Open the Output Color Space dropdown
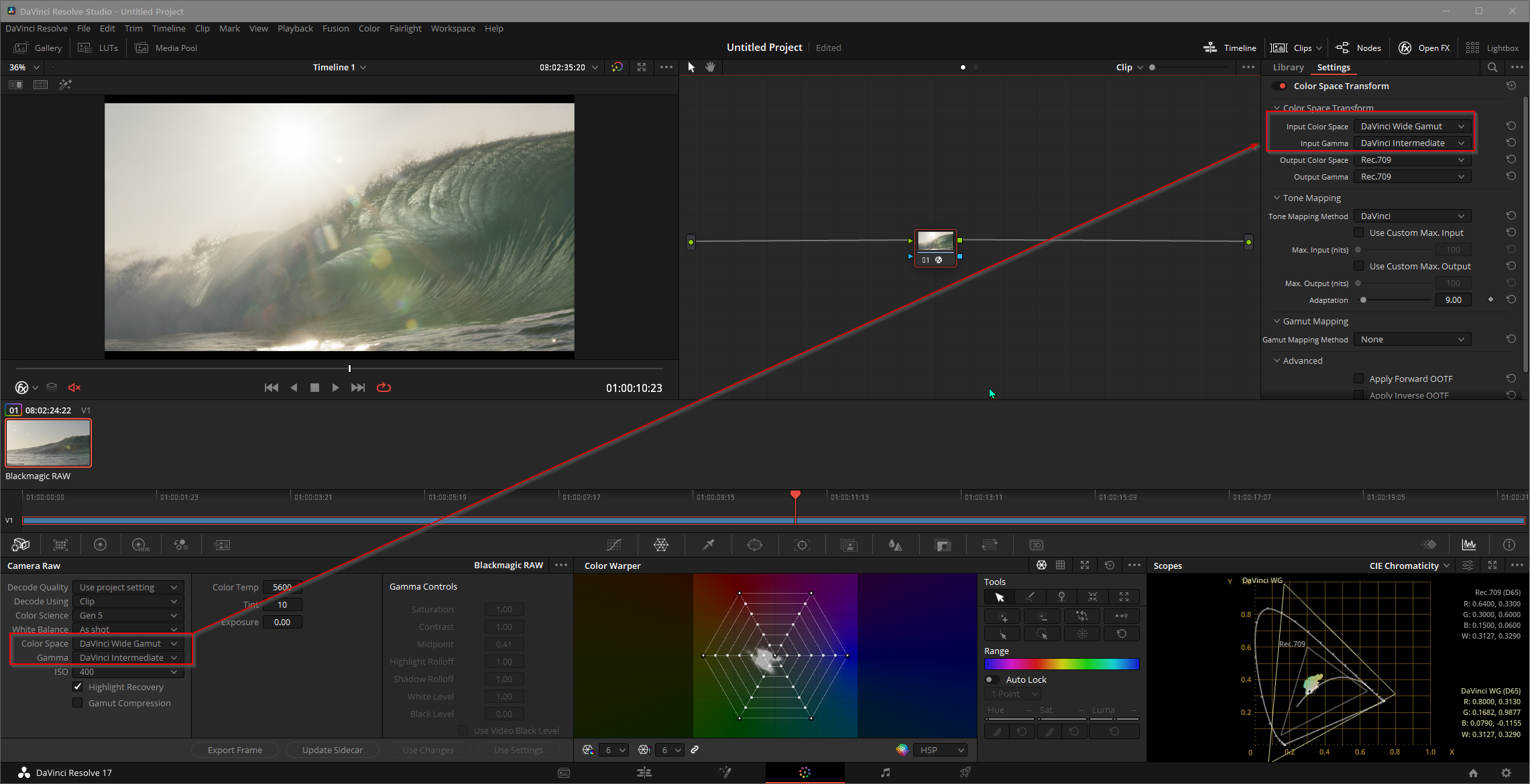 [1412, 159]
